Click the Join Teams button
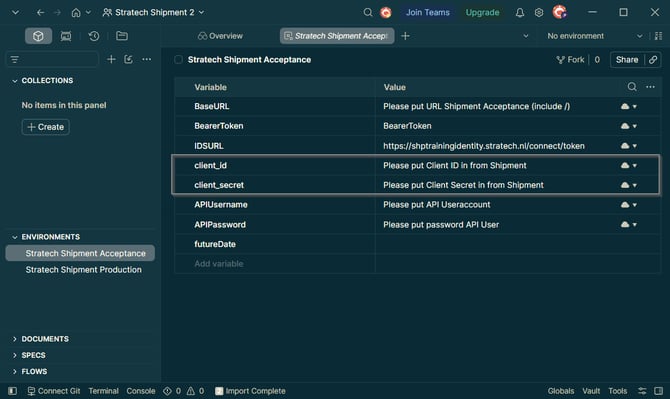Screen dimensions: 670x399 pyautogui.click(x=428, y=12)
